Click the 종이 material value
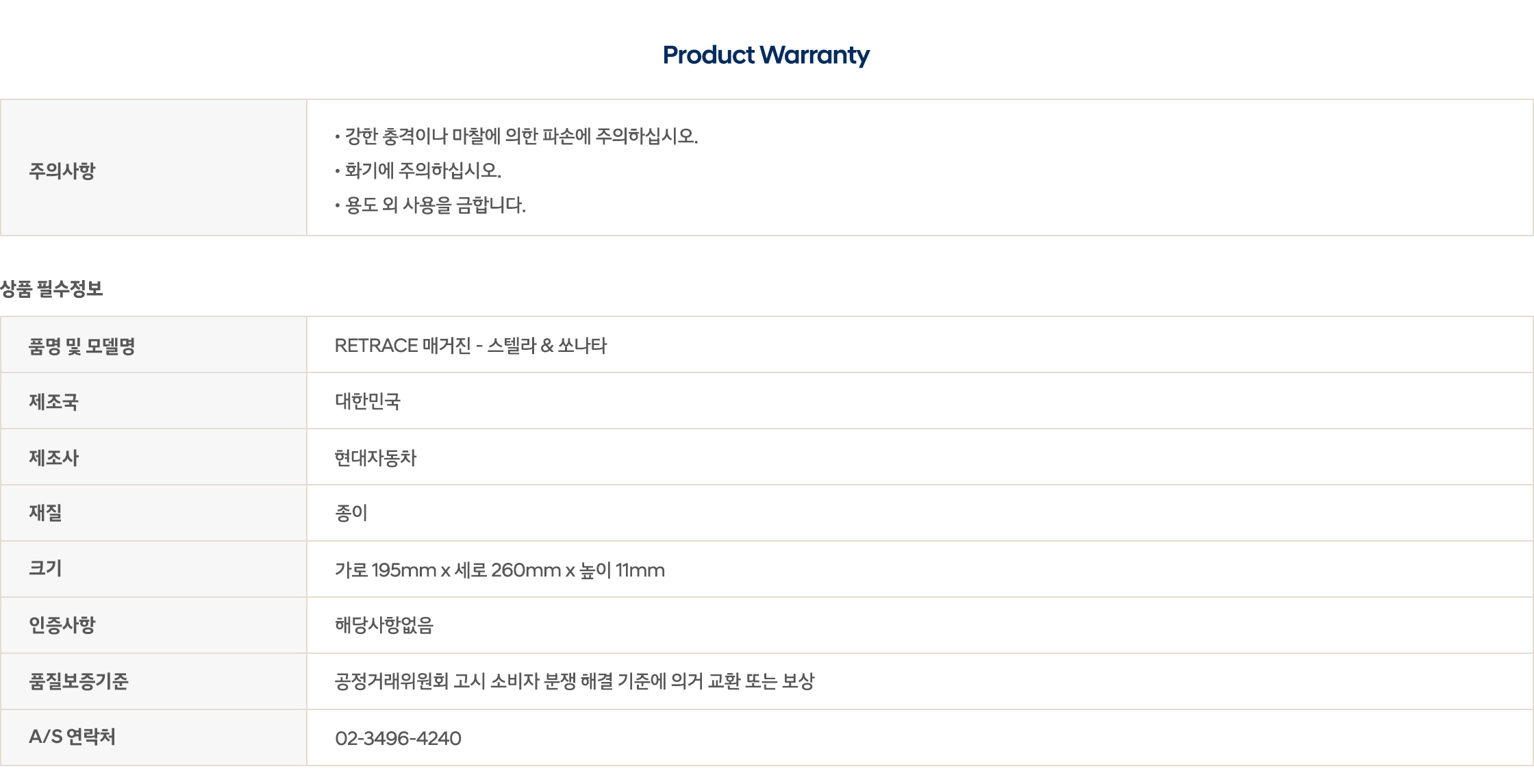 pos(351,513)
